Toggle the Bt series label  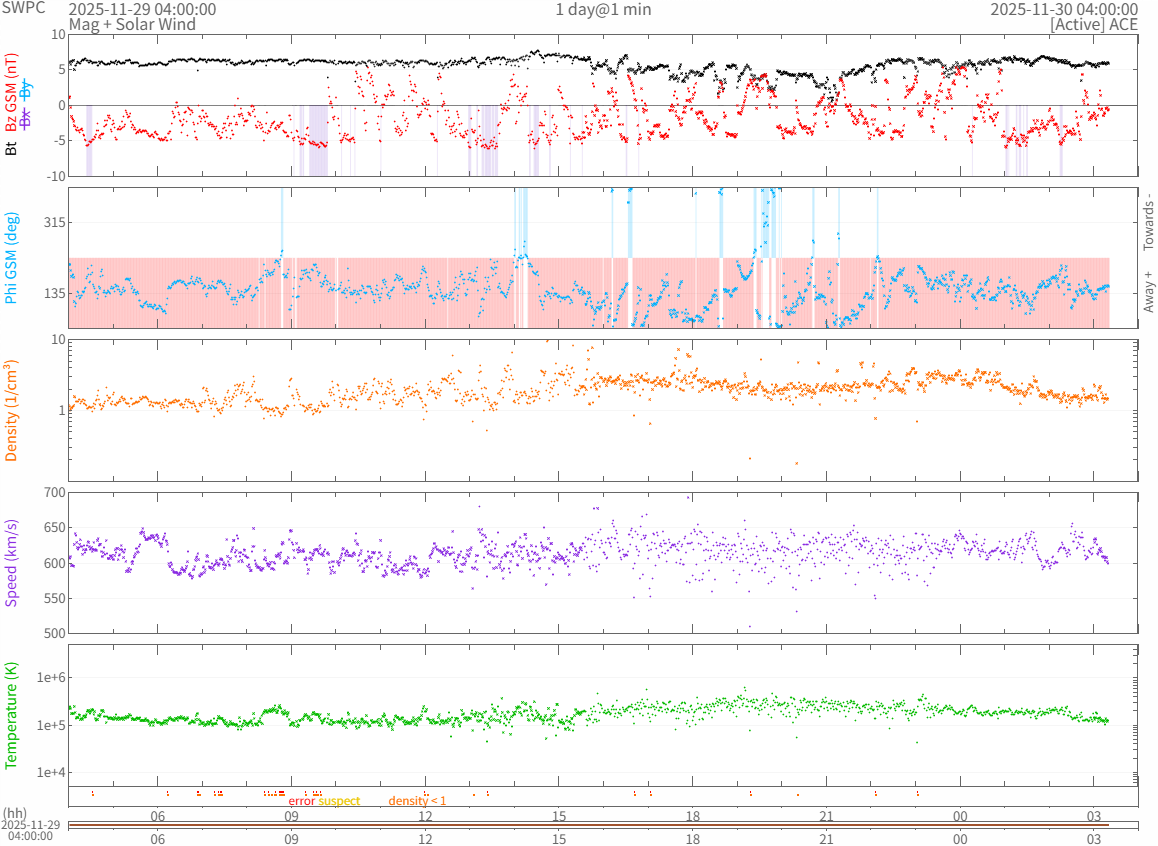click(11, 148)
